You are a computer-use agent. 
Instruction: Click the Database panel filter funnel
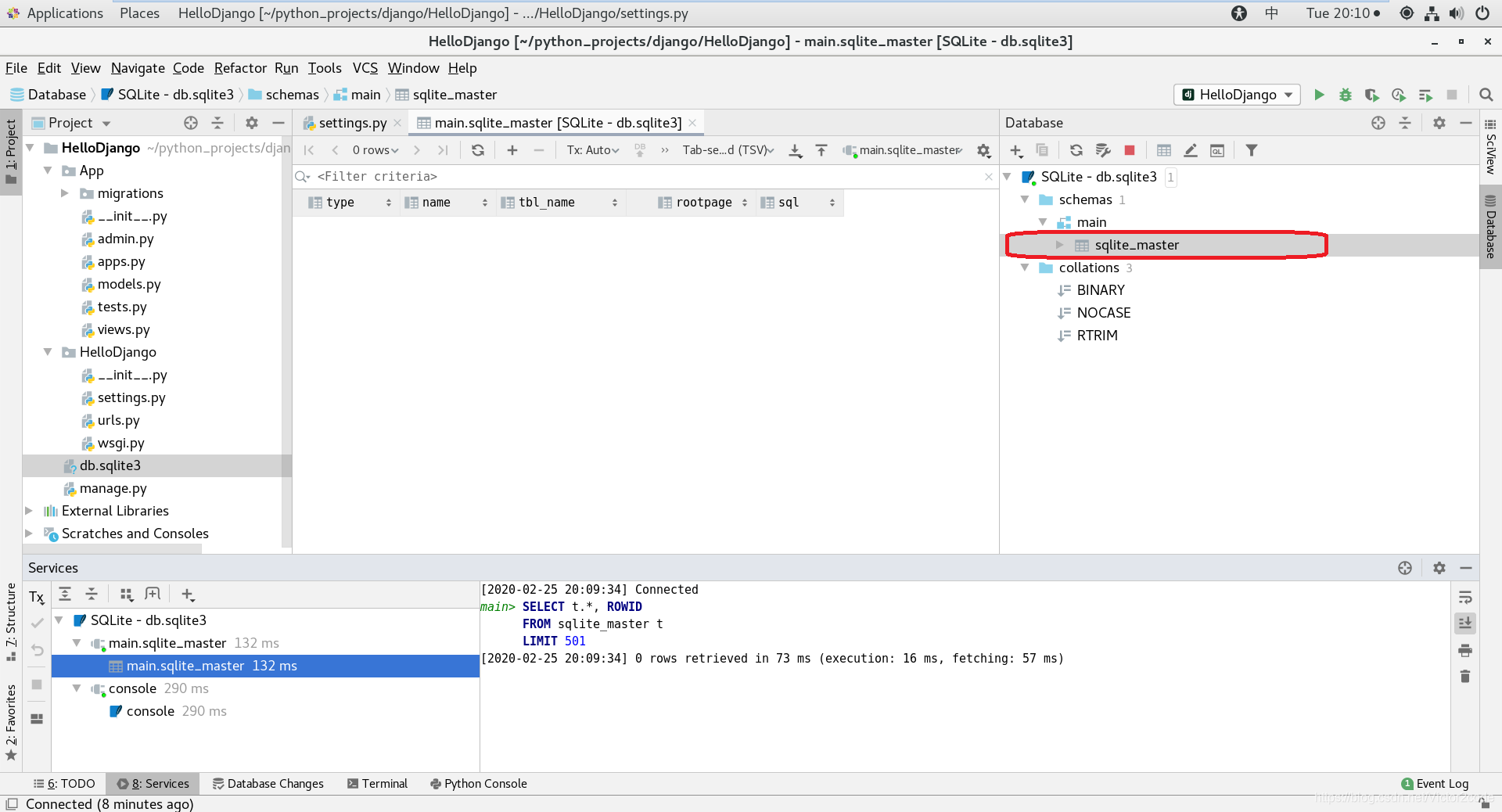tap(1252, 150)
